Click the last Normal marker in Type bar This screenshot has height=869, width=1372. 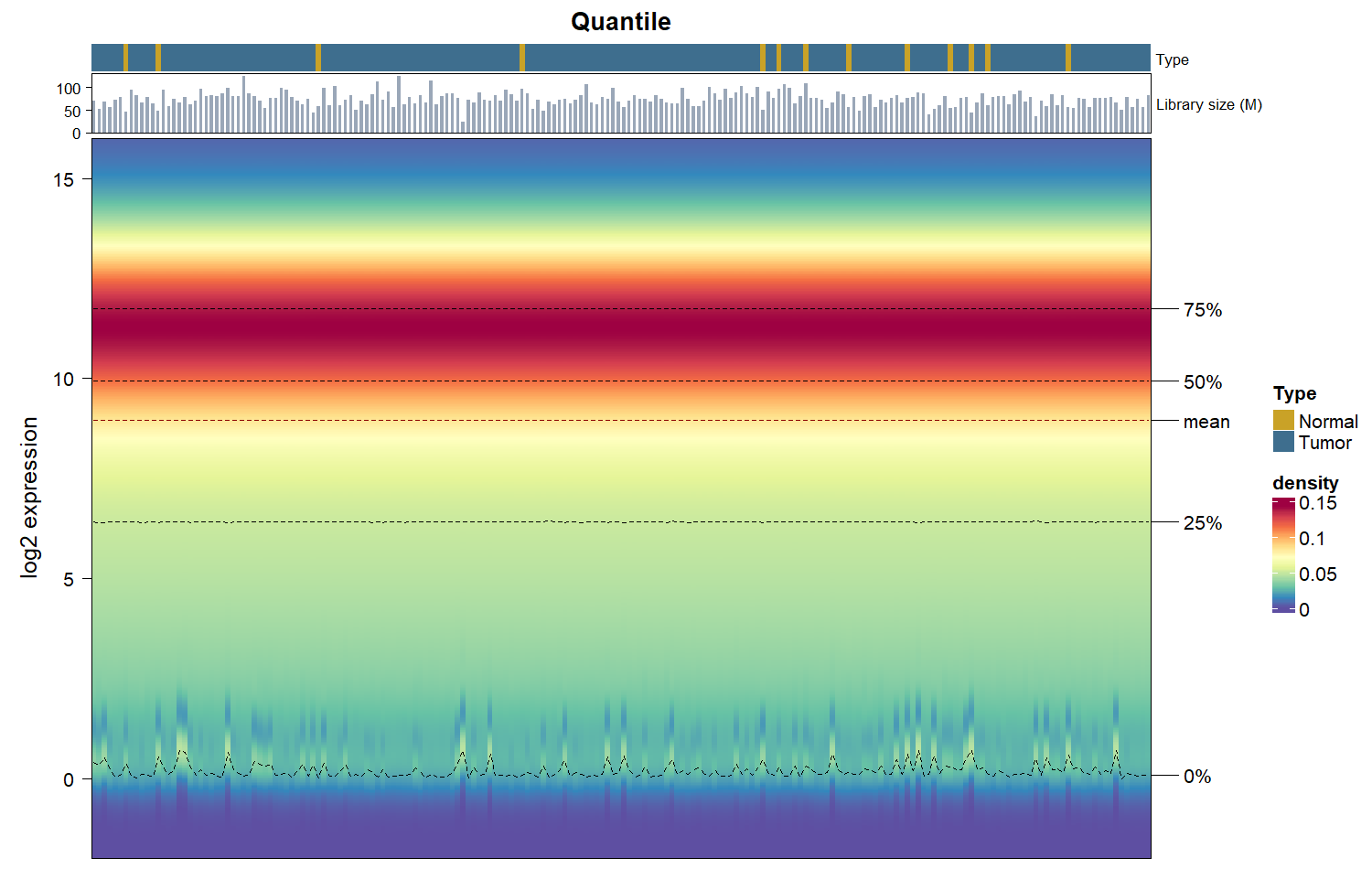(1068, 57)
